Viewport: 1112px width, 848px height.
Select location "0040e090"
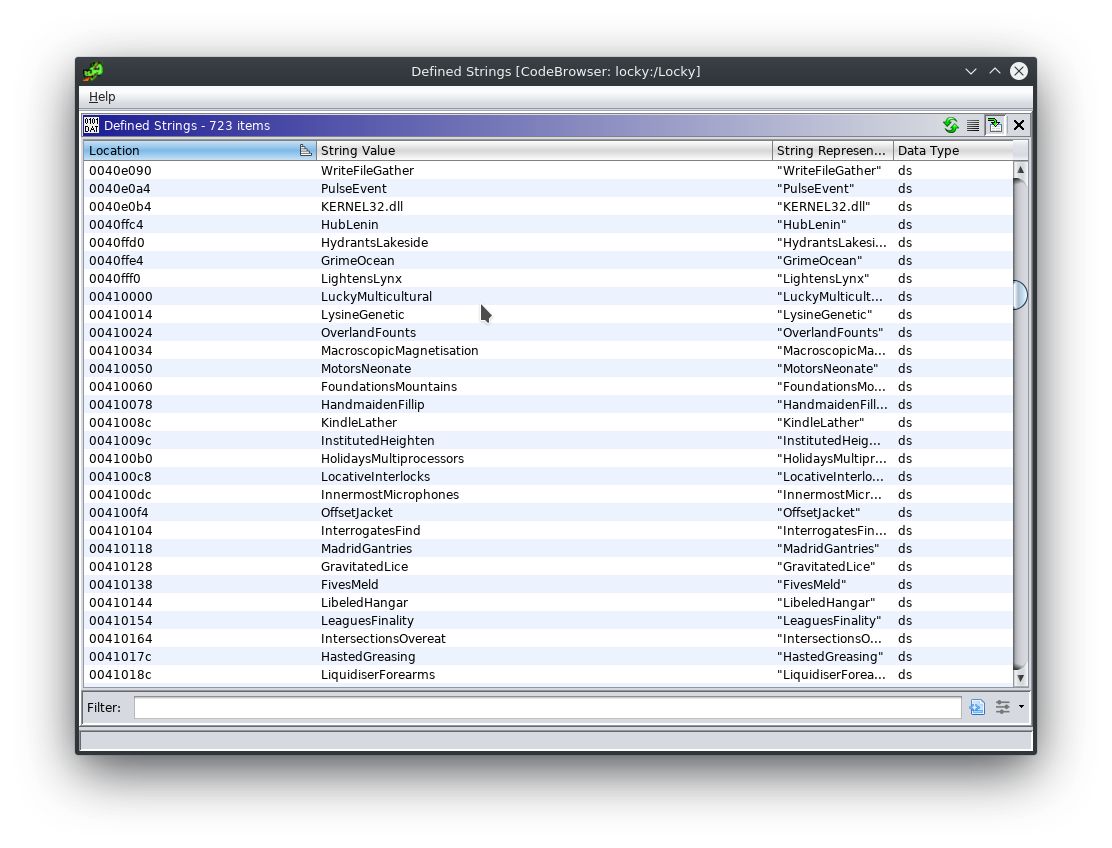[x=121, y=171]
